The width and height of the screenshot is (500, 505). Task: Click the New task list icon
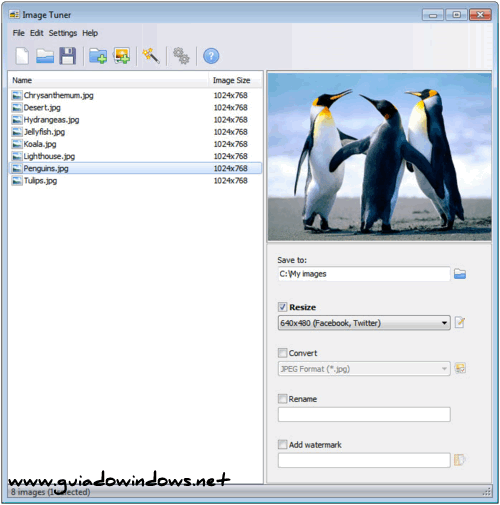(x=22, y=56)
